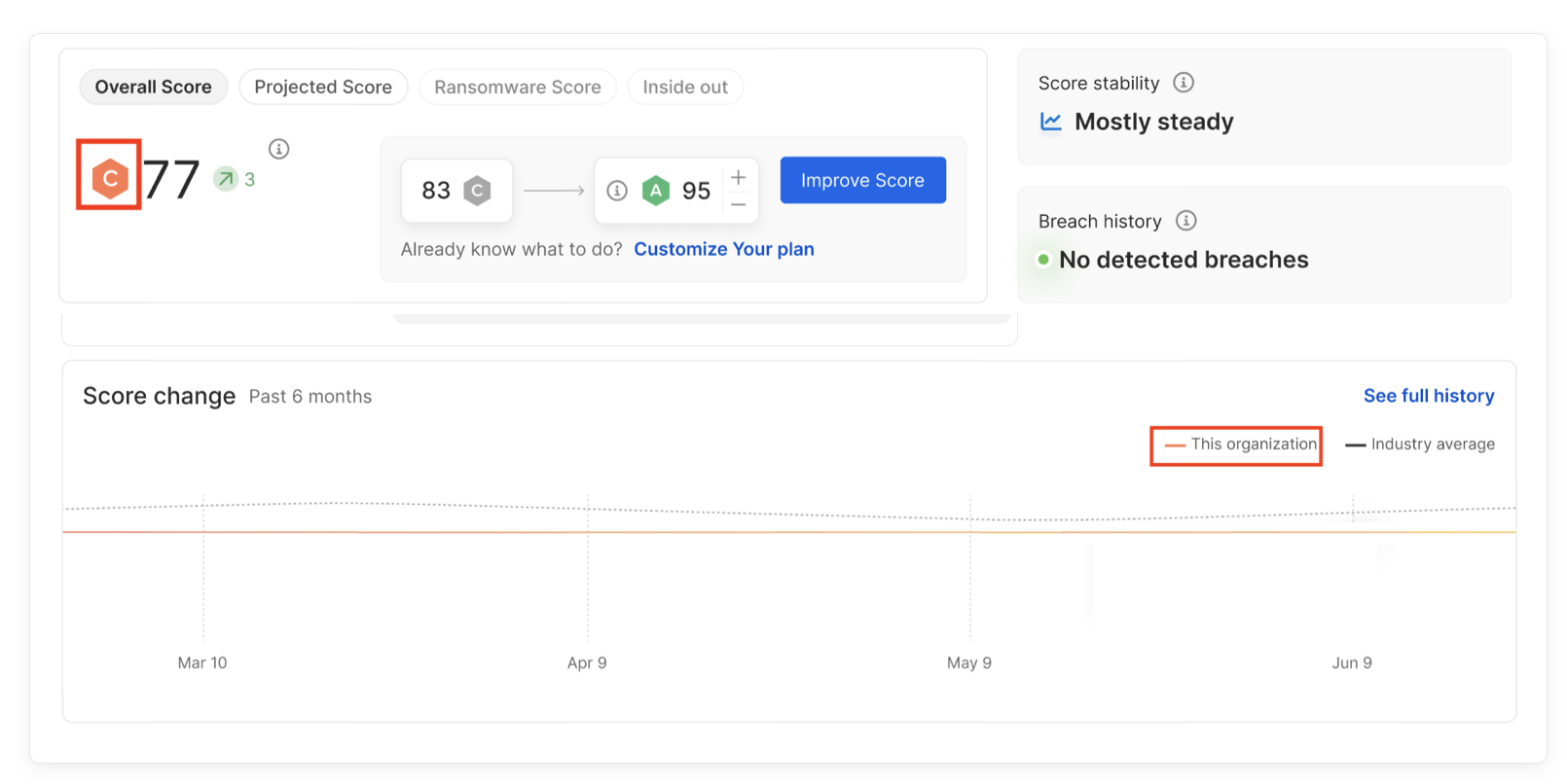
Task: Click the Score change heading
Action: (x=160, y=396)
